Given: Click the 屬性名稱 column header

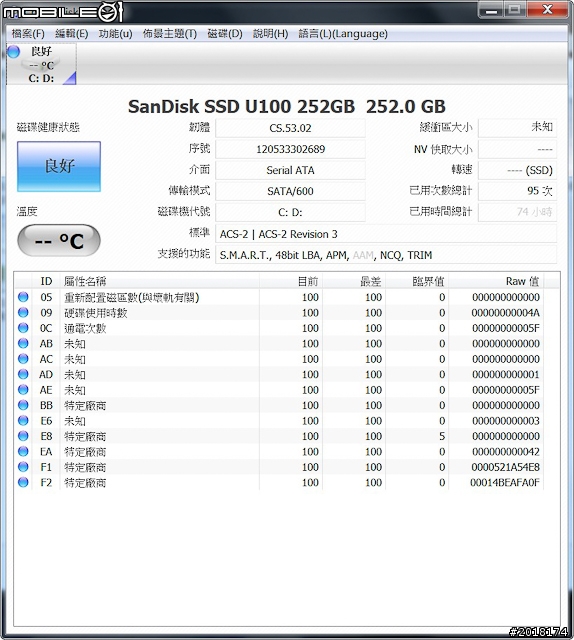Looking at the screenshot, I should pos(160,281).
